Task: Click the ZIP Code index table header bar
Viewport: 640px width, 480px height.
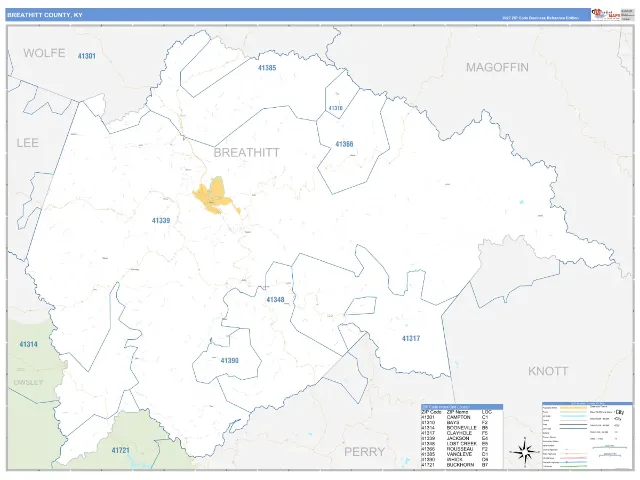Action: (462, 407)
